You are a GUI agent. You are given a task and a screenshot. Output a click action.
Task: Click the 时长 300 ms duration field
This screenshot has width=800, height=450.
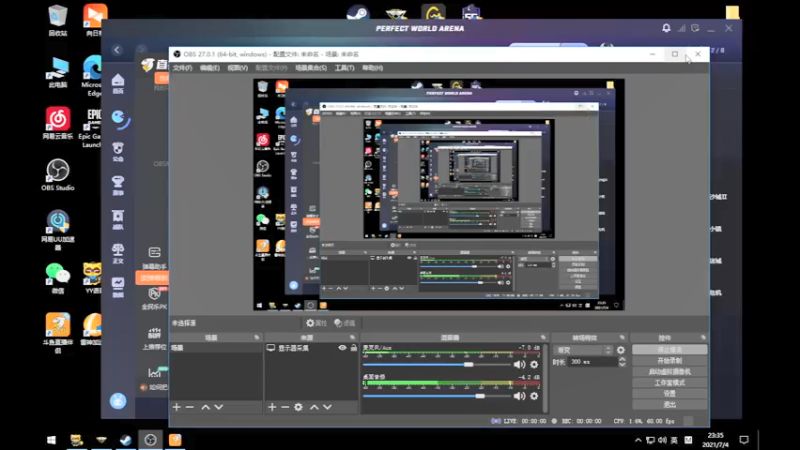592,362
